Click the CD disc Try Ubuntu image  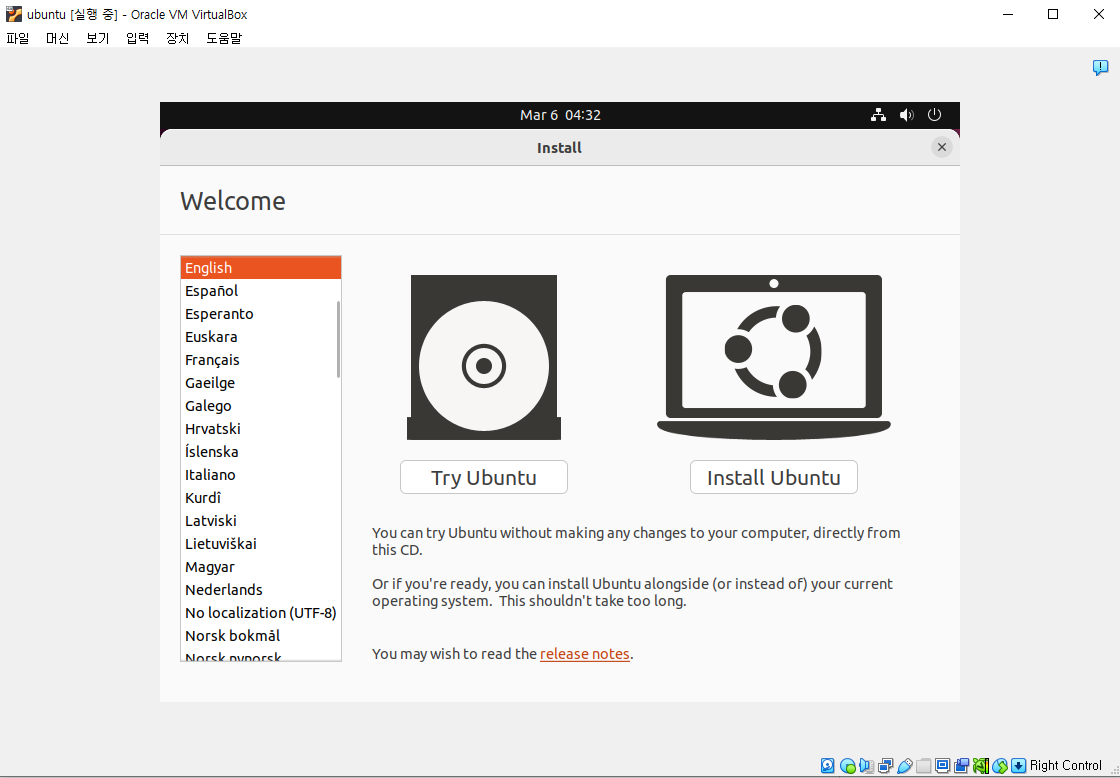484,357
